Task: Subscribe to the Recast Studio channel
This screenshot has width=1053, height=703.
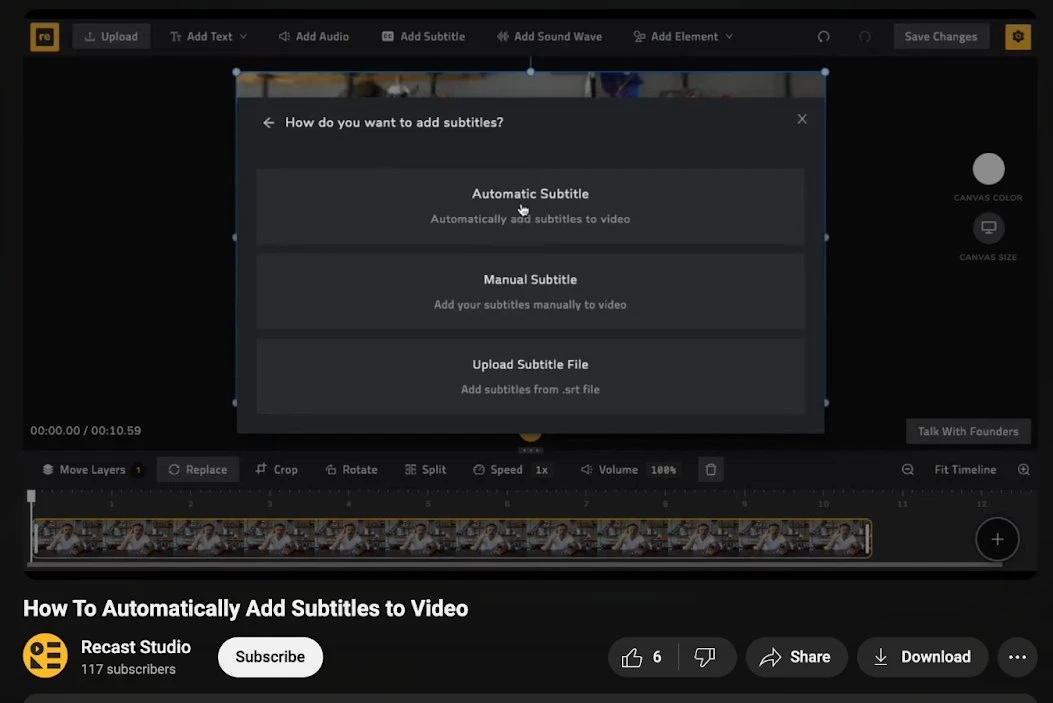Action: [x=270, y=657]
